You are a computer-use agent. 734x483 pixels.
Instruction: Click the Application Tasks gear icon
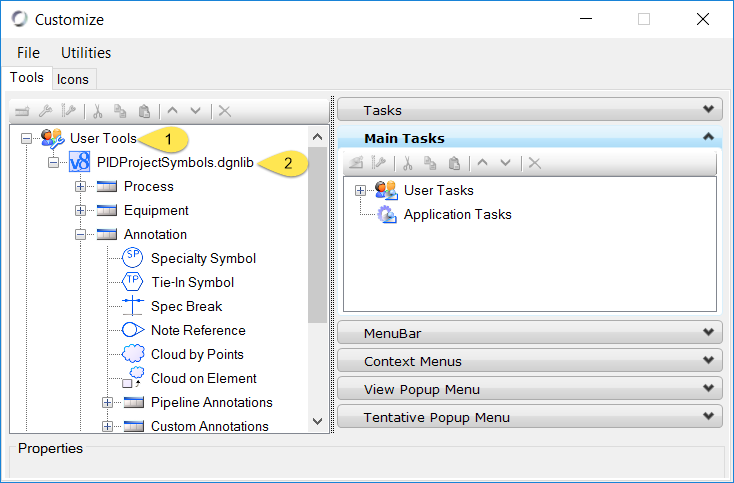coord(387,214)
